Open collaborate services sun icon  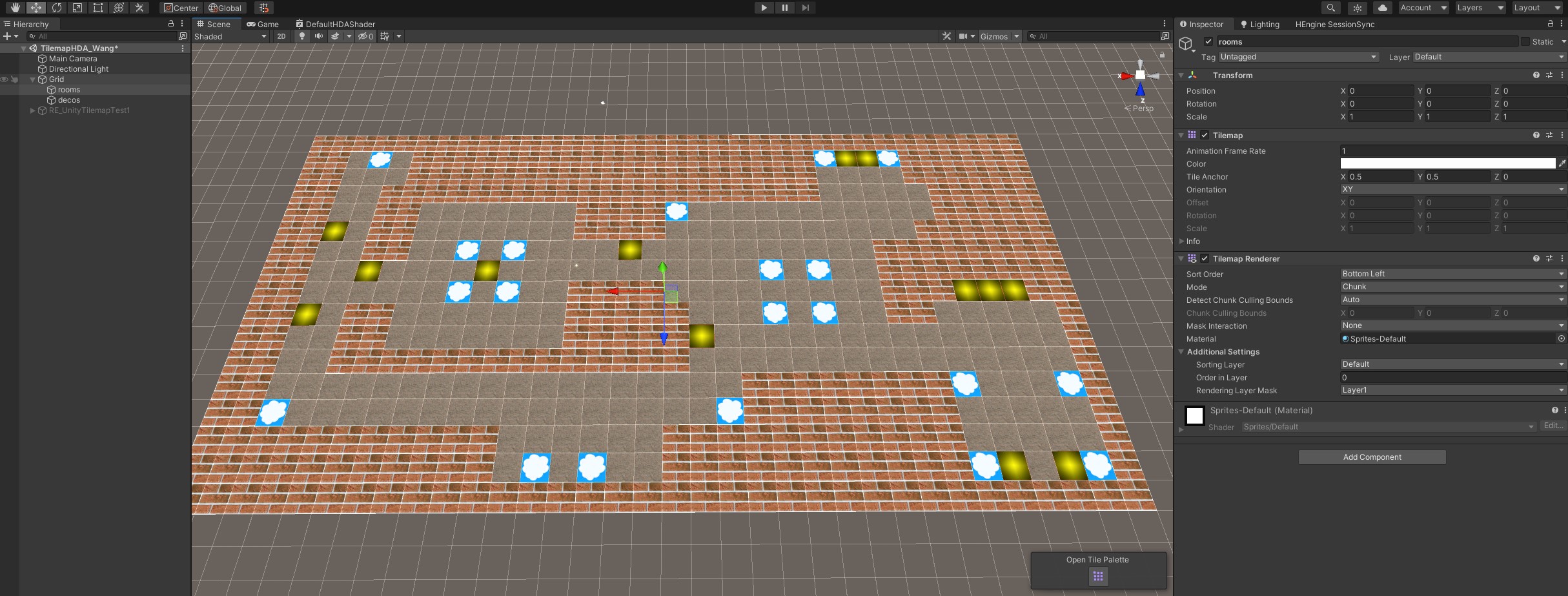(x=1358, y=8)
